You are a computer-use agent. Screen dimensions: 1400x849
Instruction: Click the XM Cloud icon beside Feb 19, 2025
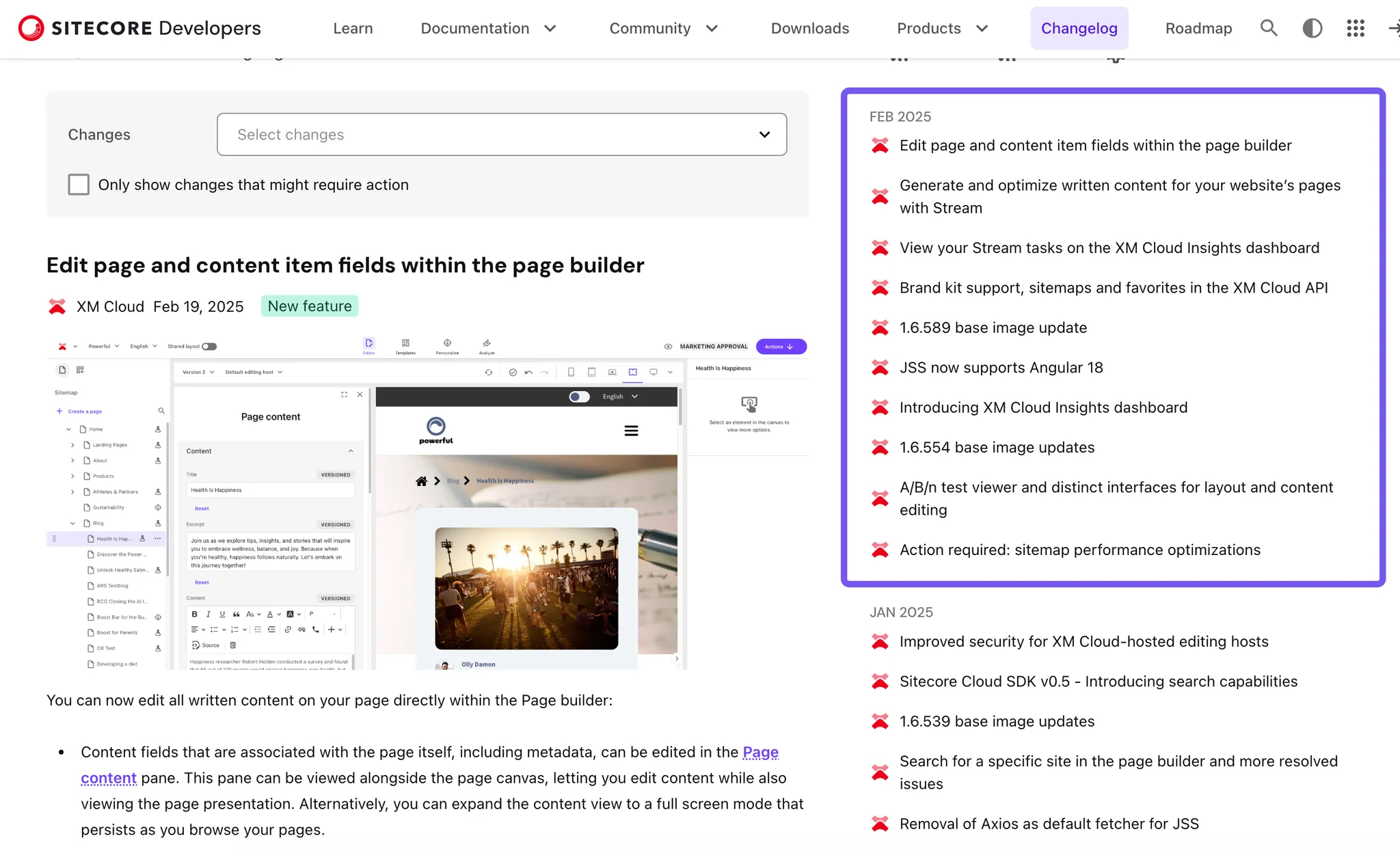pos(57,306)
